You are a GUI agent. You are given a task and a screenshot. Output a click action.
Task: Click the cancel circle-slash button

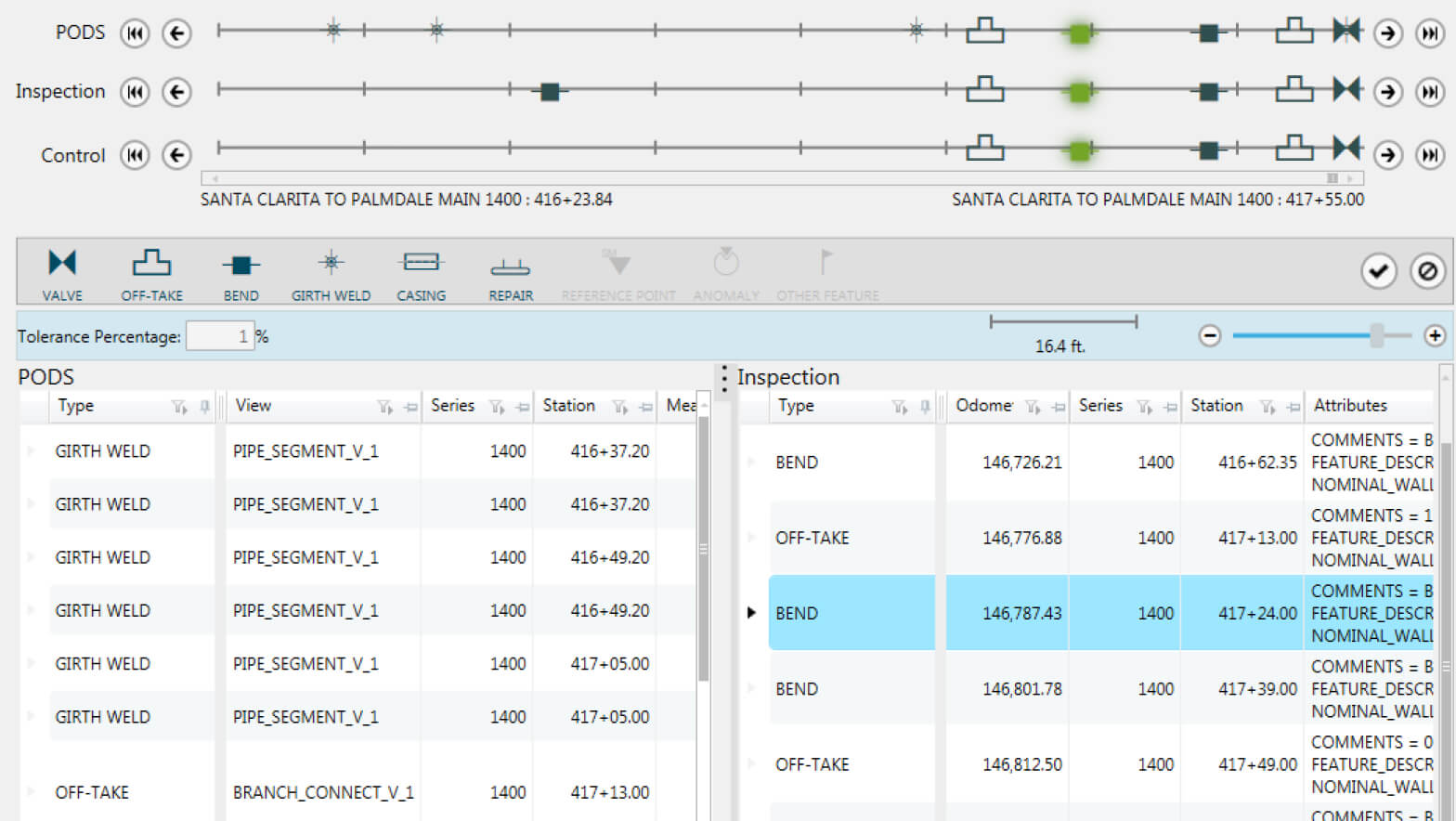pos(1427,271)
